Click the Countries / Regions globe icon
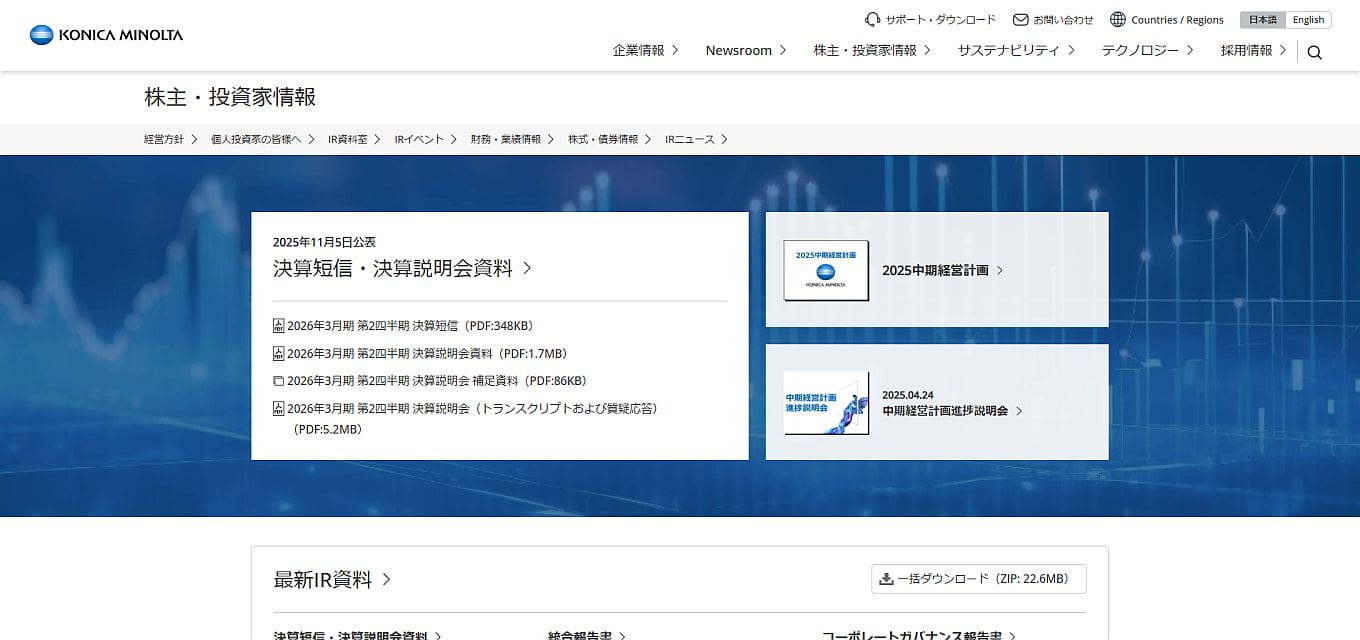Image resolution: width=1360 pixels, height=640 pixels. (x=1118, y=20)
